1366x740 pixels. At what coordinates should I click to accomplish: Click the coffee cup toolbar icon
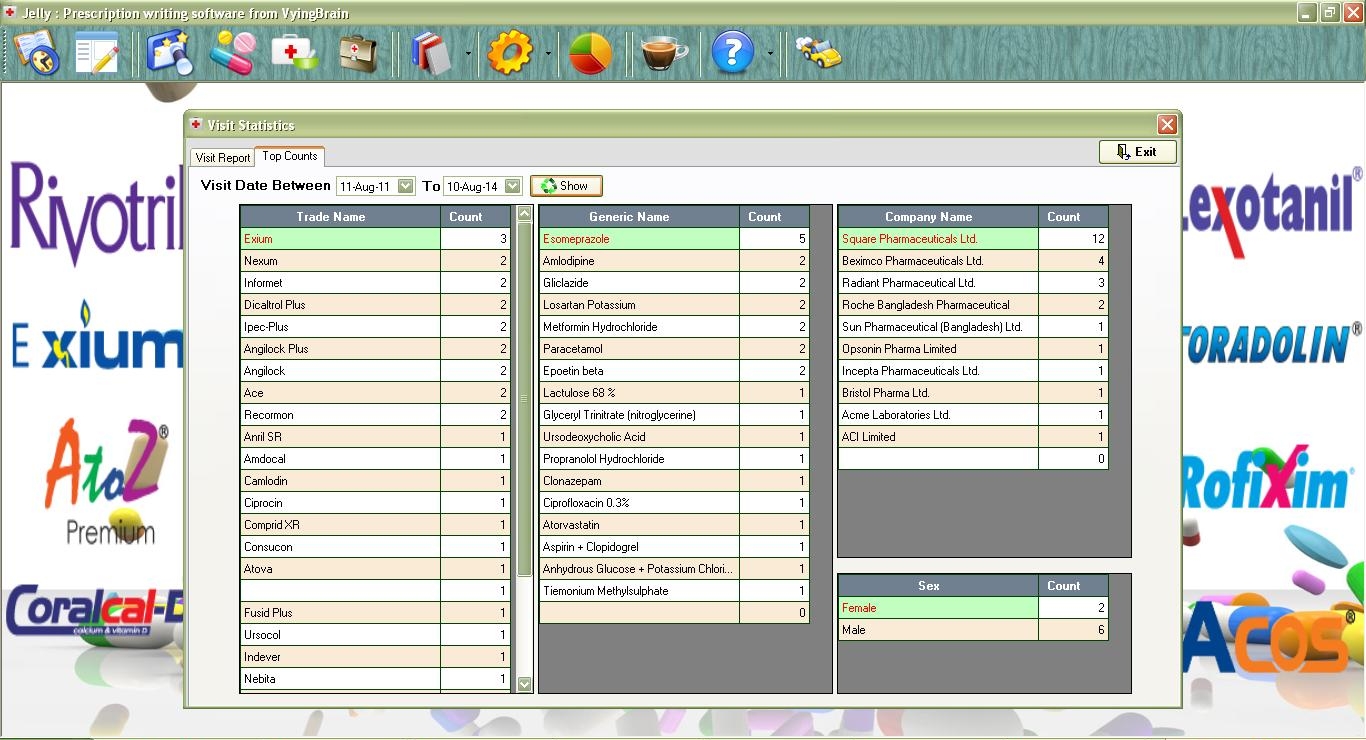point(664,52)
